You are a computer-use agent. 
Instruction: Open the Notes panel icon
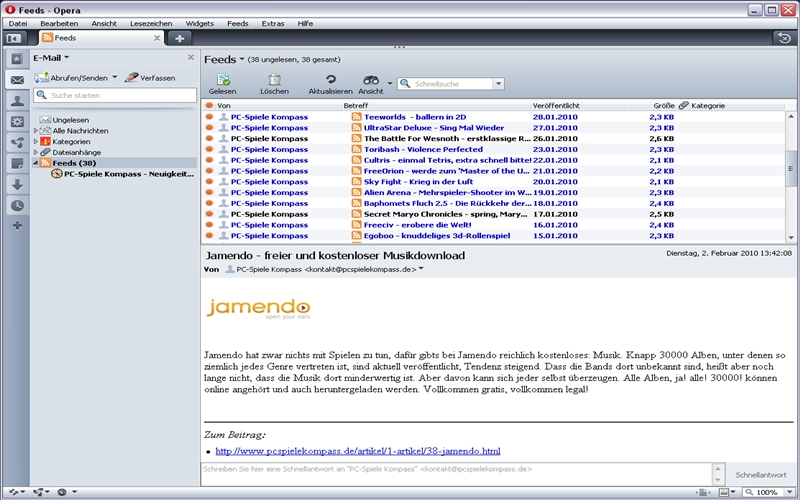tap(17, 164)
